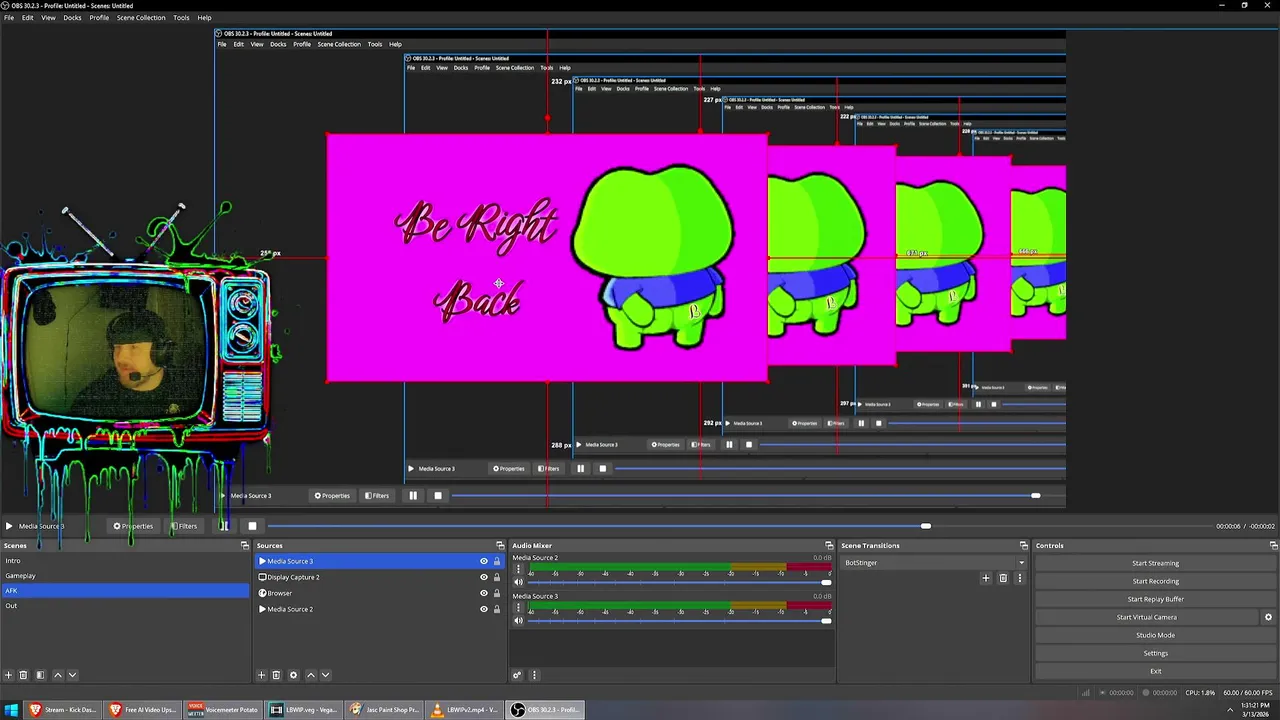This screenshot has height=720, width=1280.
Task: Select the Intro scene
Action: 124,561
